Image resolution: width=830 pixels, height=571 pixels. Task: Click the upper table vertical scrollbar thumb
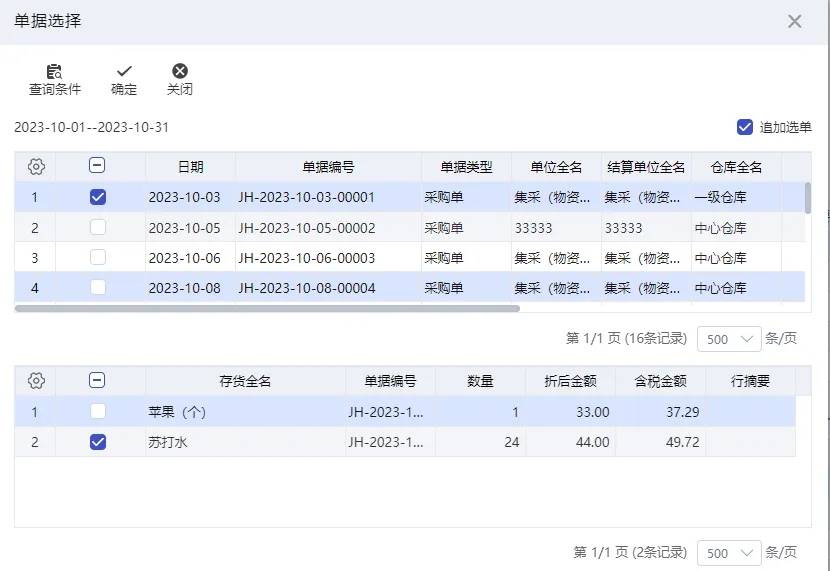(x=807, y=197)
